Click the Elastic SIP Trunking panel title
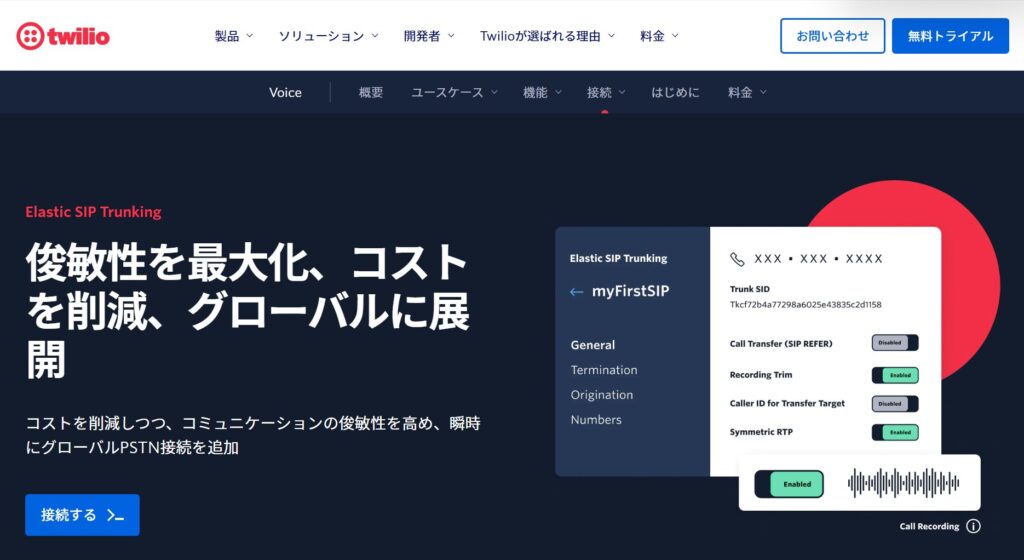 pos(618,258)
